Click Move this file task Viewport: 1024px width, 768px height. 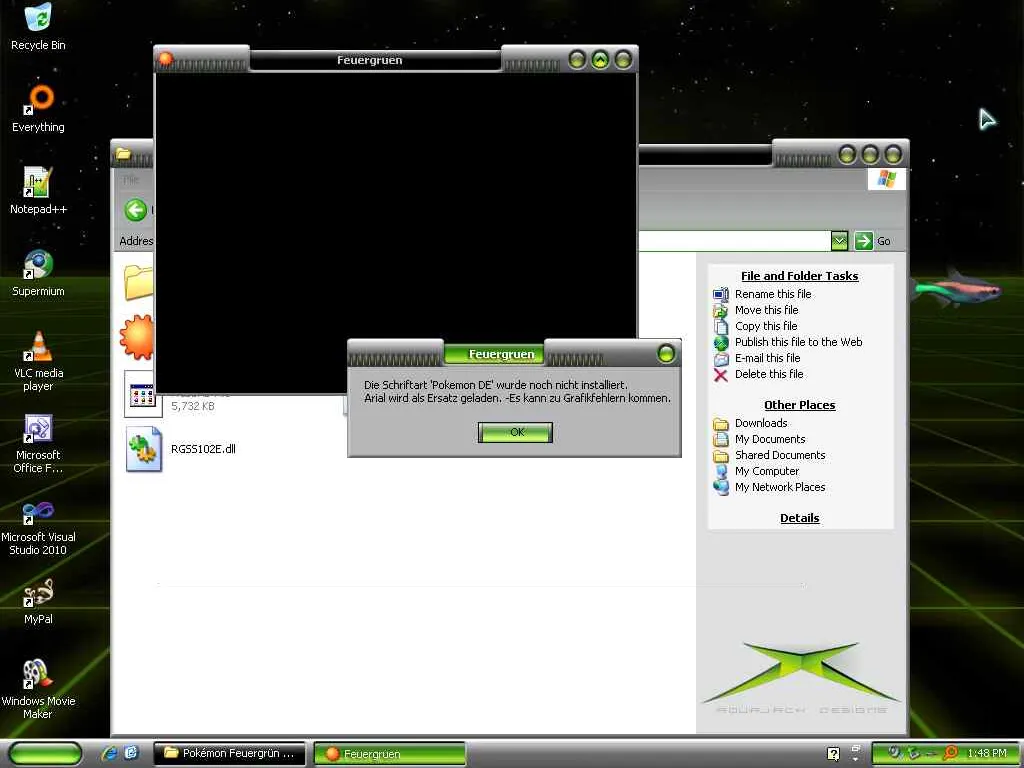click(x=766, y=310)
